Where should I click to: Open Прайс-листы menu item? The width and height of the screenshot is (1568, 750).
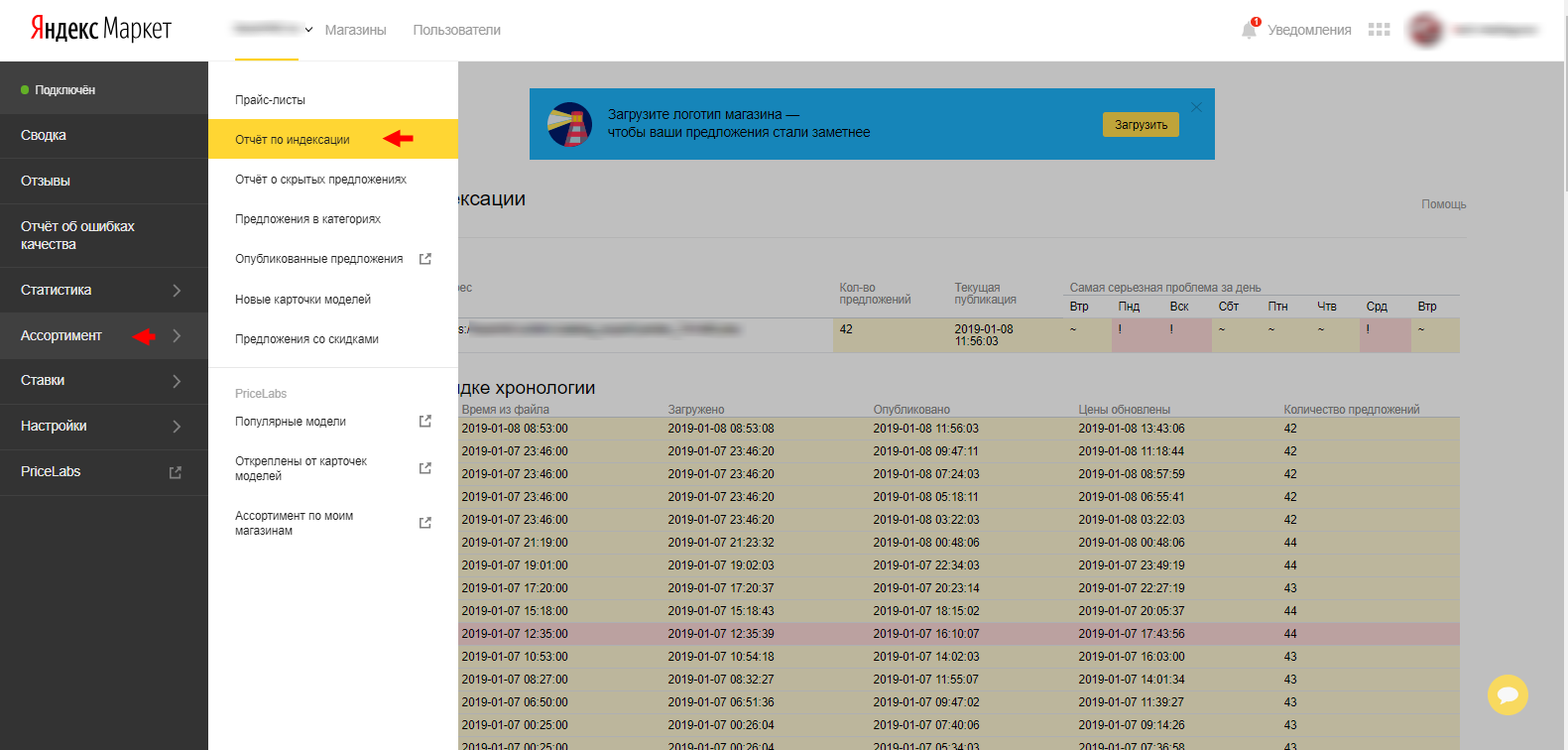coord(270,100)
